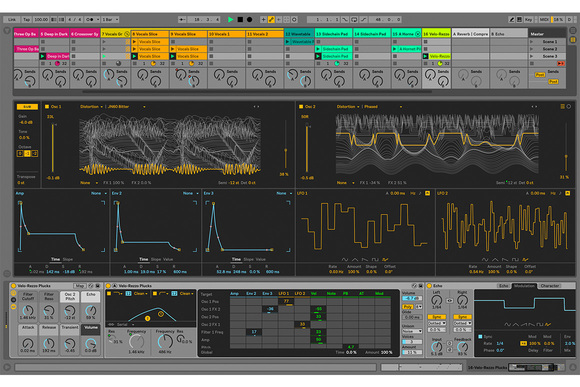
Task: Start playback with the green Play button
Action: (230, 19)
